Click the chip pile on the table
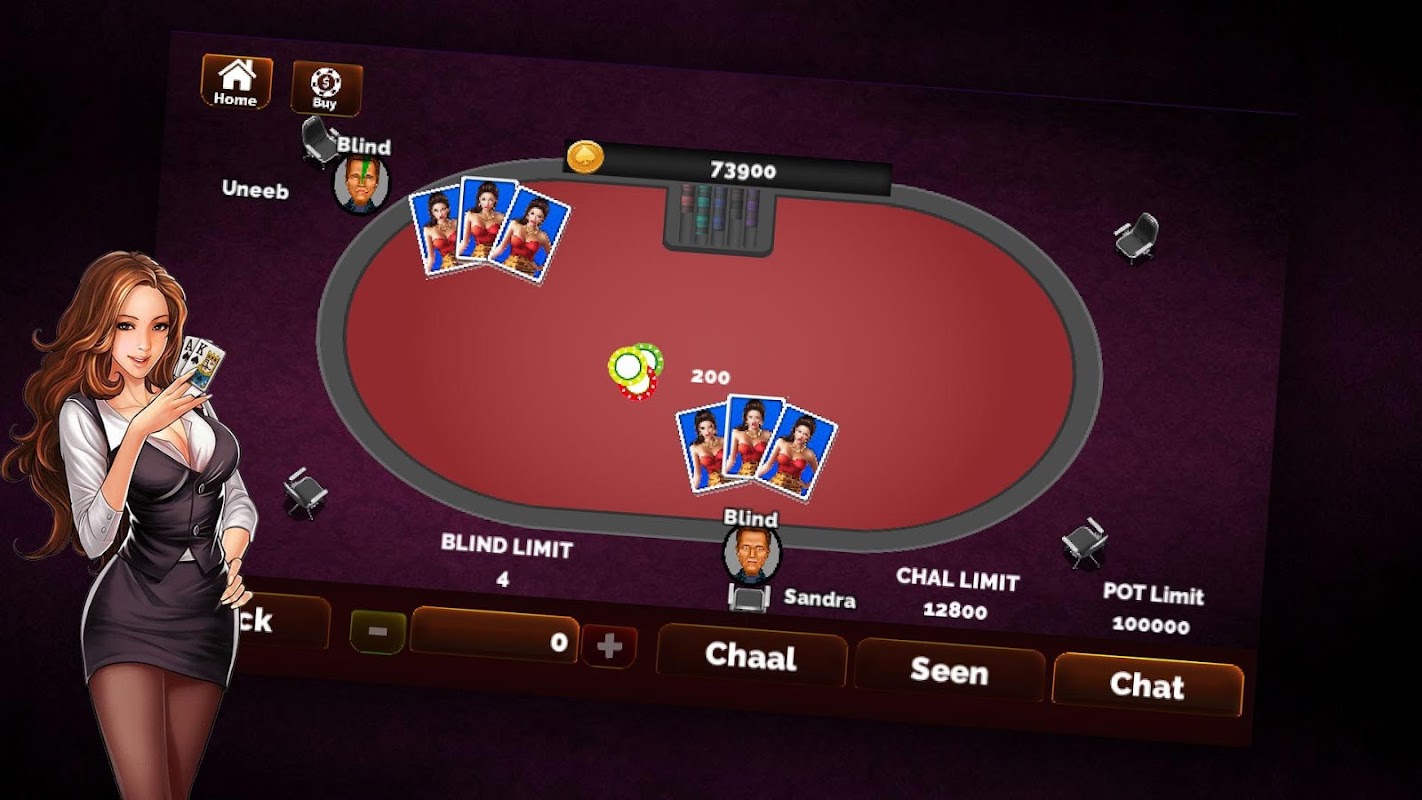Screen dimensions: 1422x800 pyautogui.click(x=636, y=371)
